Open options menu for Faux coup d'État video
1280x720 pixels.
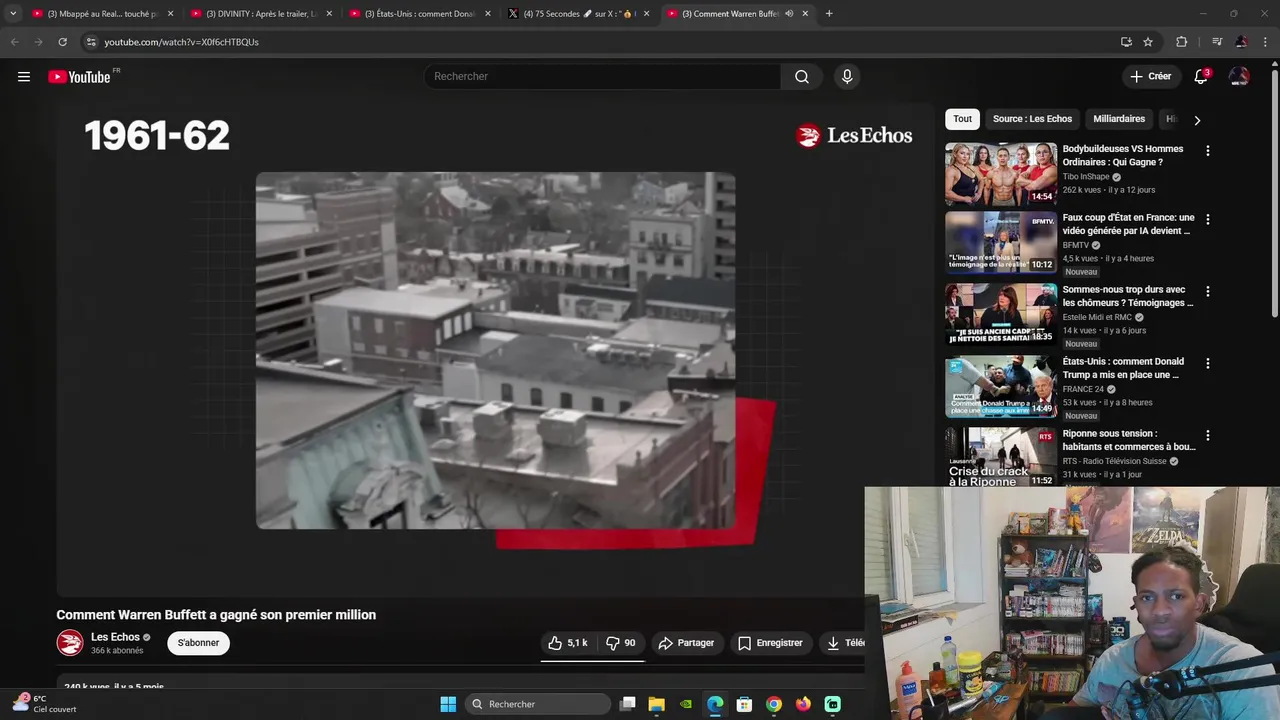click(x=1207, y=219)
